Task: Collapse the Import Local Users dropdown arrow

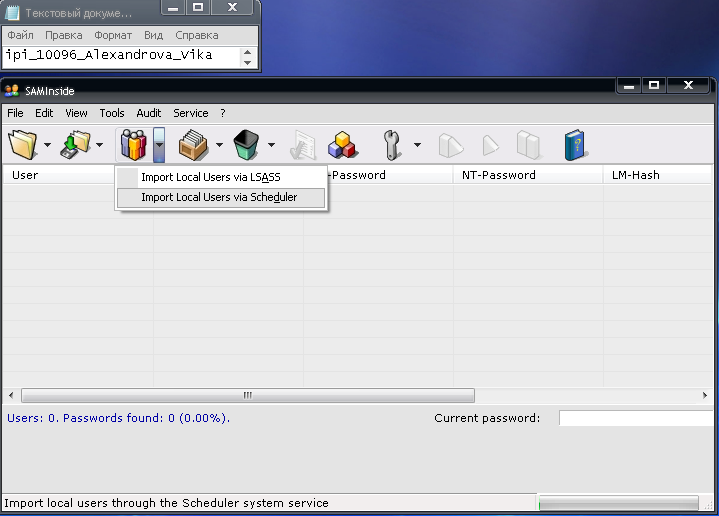Action: pyautogui.click(x=159, y=145)
